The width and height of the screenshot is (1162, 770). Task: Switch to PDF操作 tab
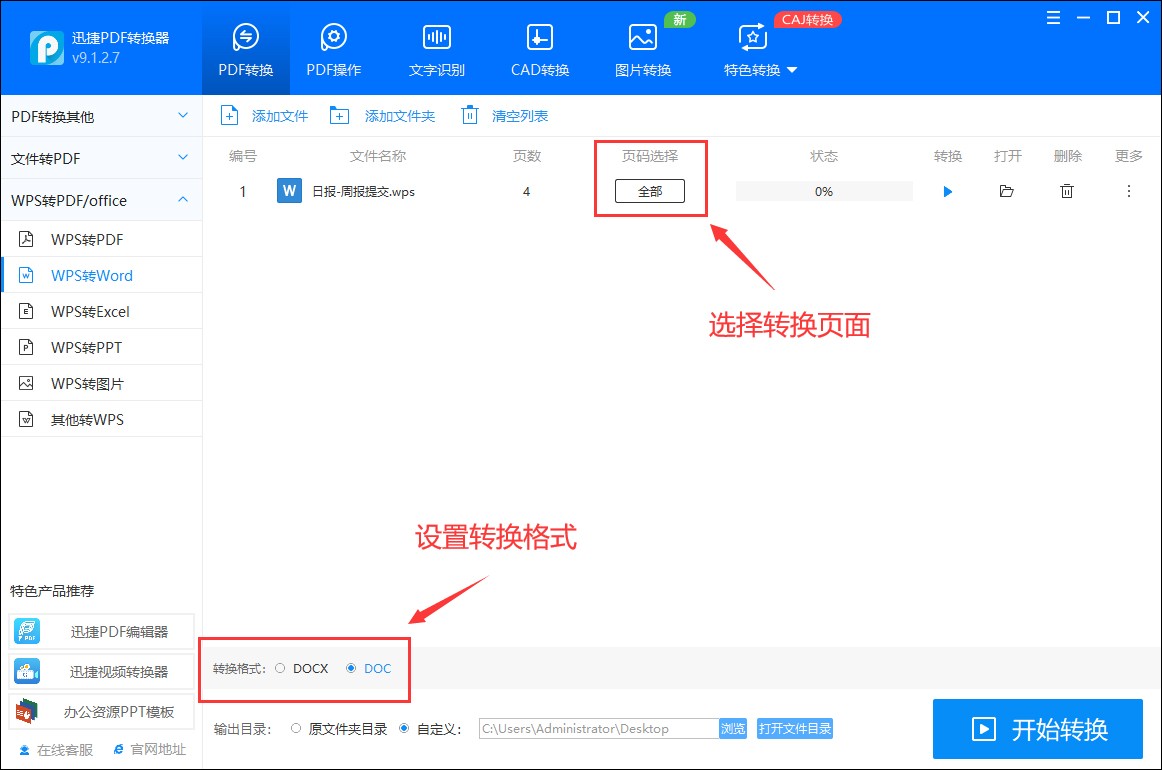tap(333, 49)
